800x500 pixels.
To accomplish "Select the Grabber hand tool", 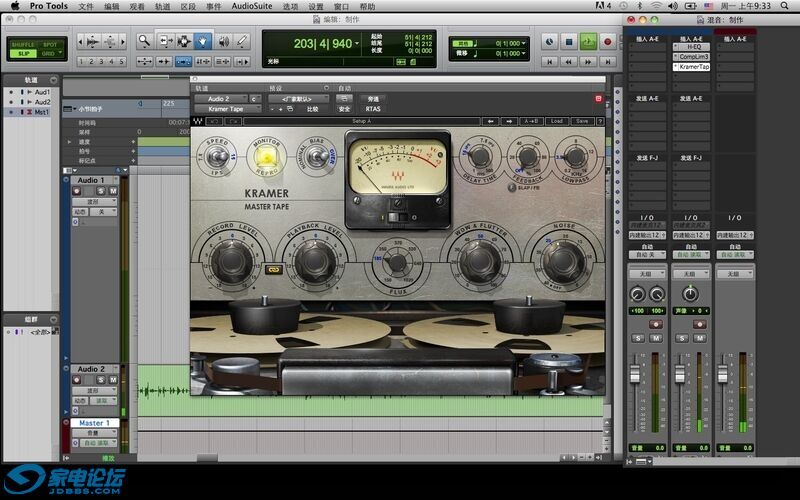I will pyautogui.click(x=203, y=41).
